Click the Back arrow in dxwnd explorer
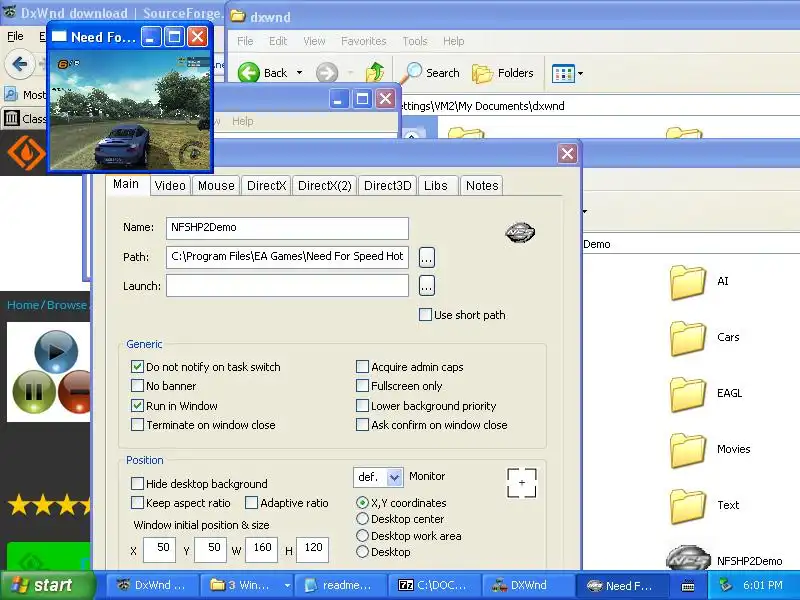 (x=248, y=73)
